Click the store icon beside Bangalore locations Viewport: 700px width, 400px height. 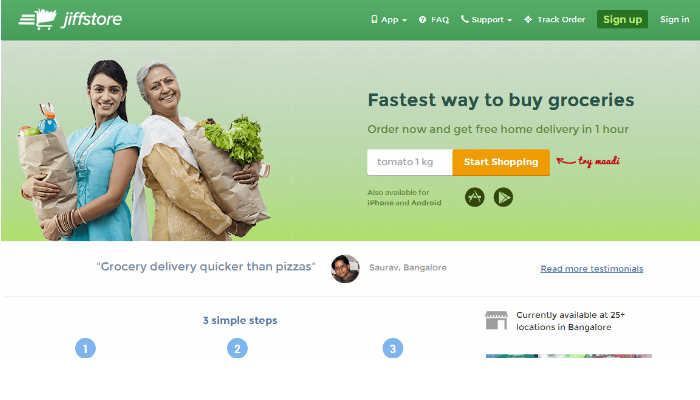pos(496,321)
